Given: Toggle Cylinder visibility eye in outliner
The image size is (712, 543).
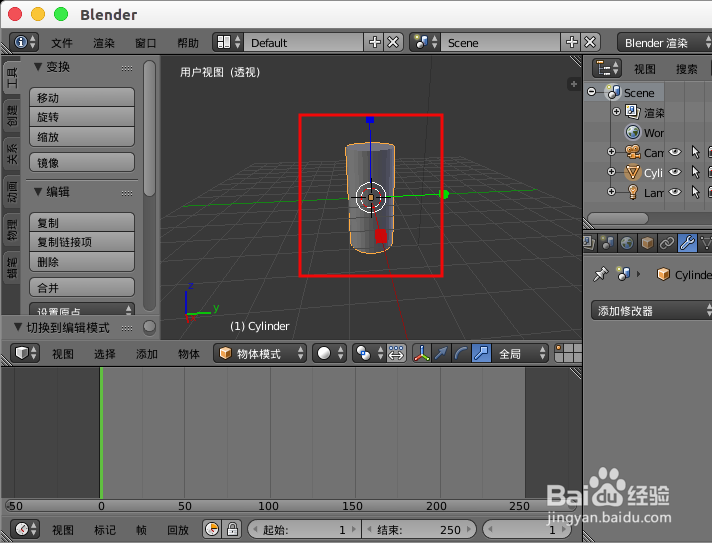Looking at the screenshot, I should pos(675,172).
